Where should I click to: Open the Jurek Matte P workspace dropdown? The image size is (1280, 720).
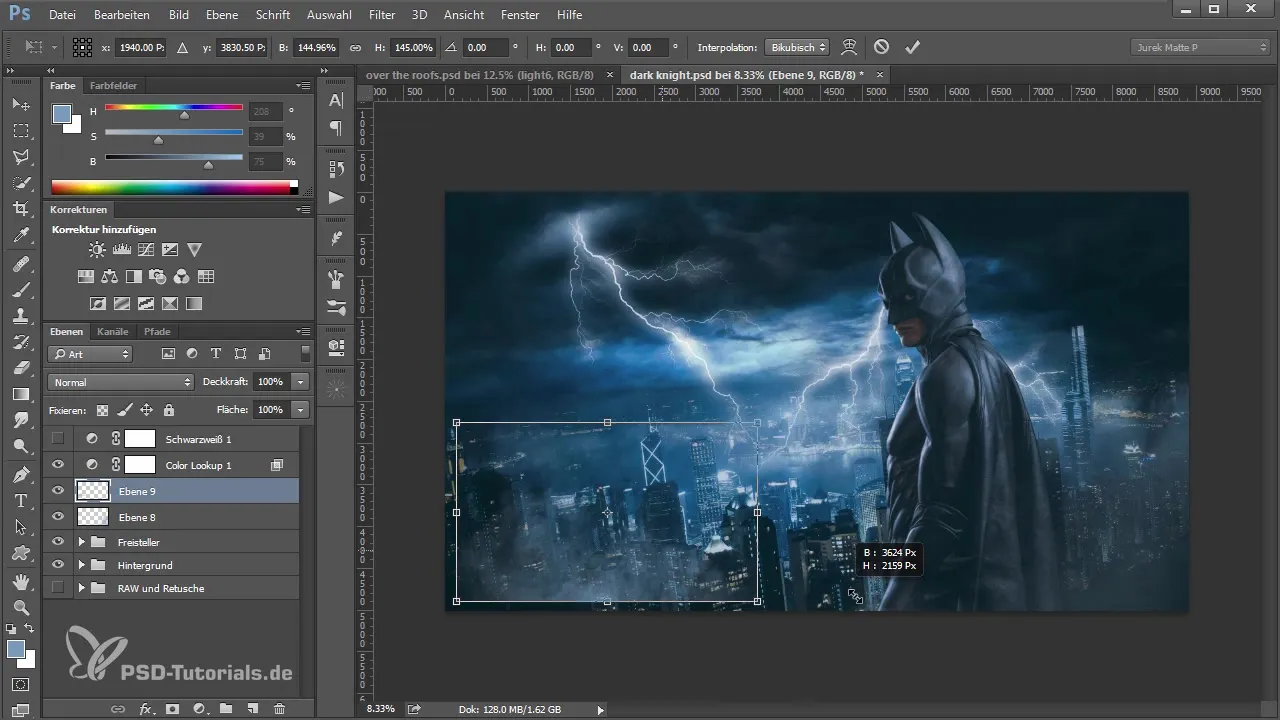tap(1200, 47)
